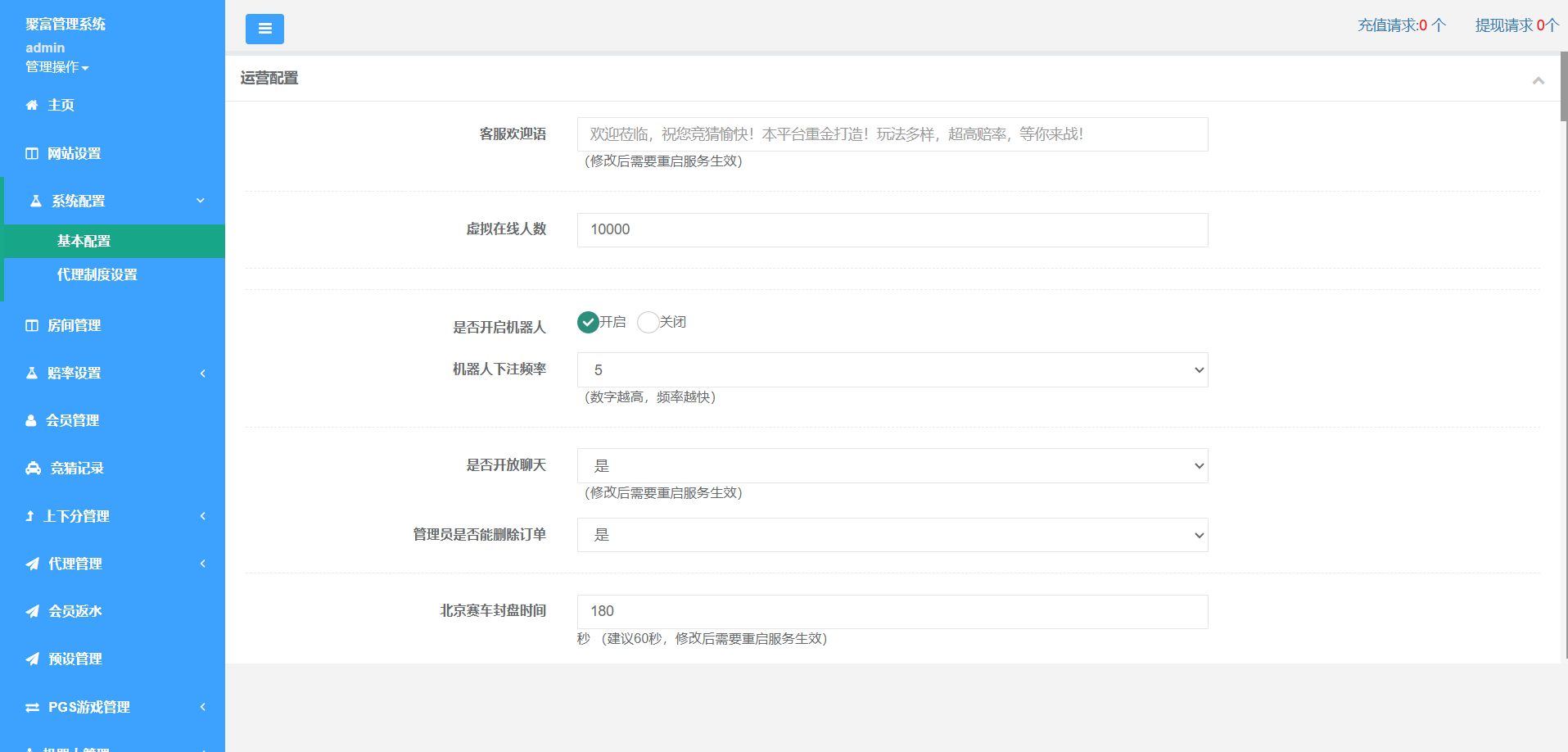Click the (数字越高，频率越快) hint text
Screen dimensions: 1568x752
point(650,397)
